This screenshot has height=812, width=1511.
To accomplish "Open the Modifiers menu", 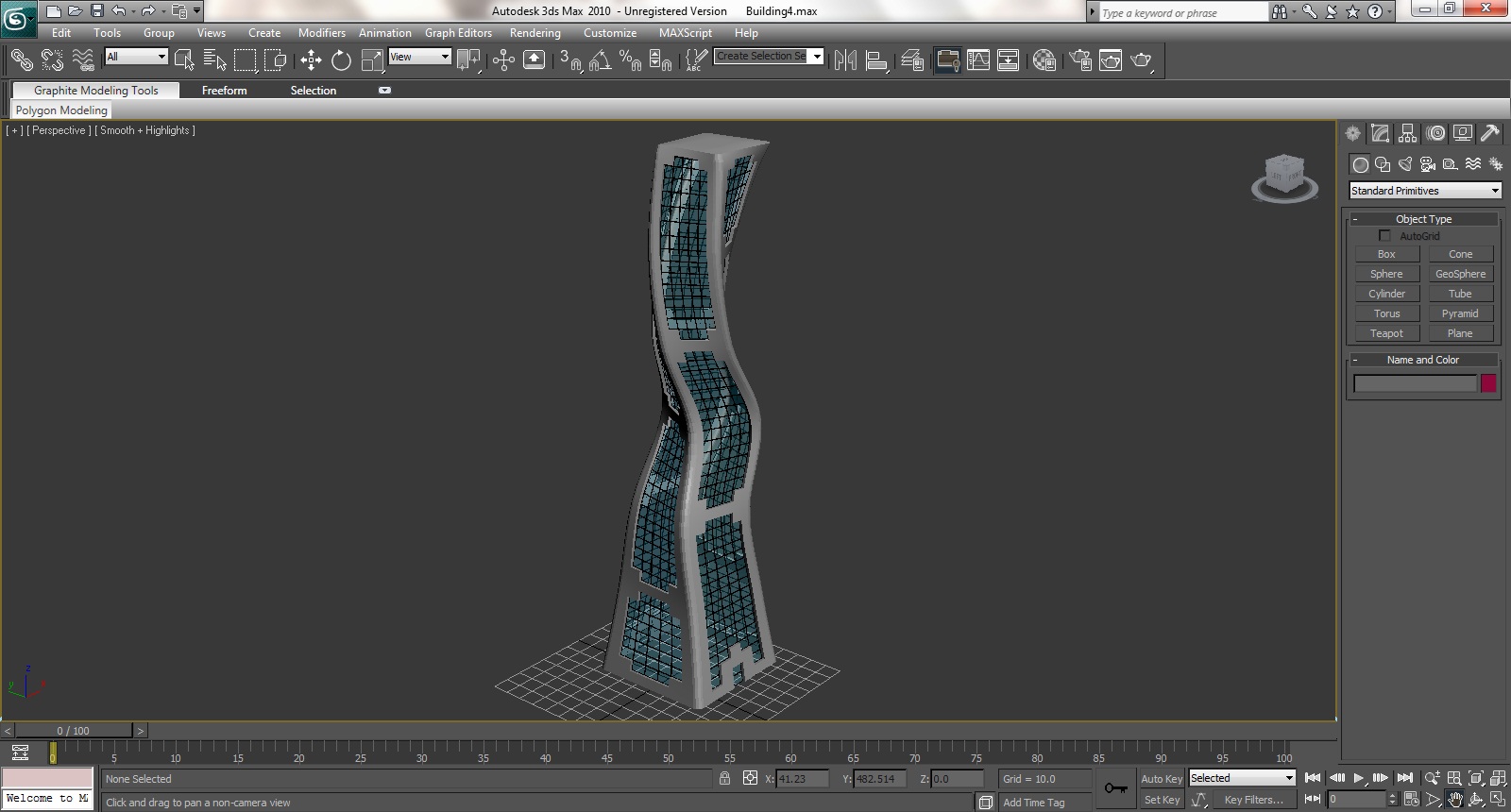I will click(321, 33).
